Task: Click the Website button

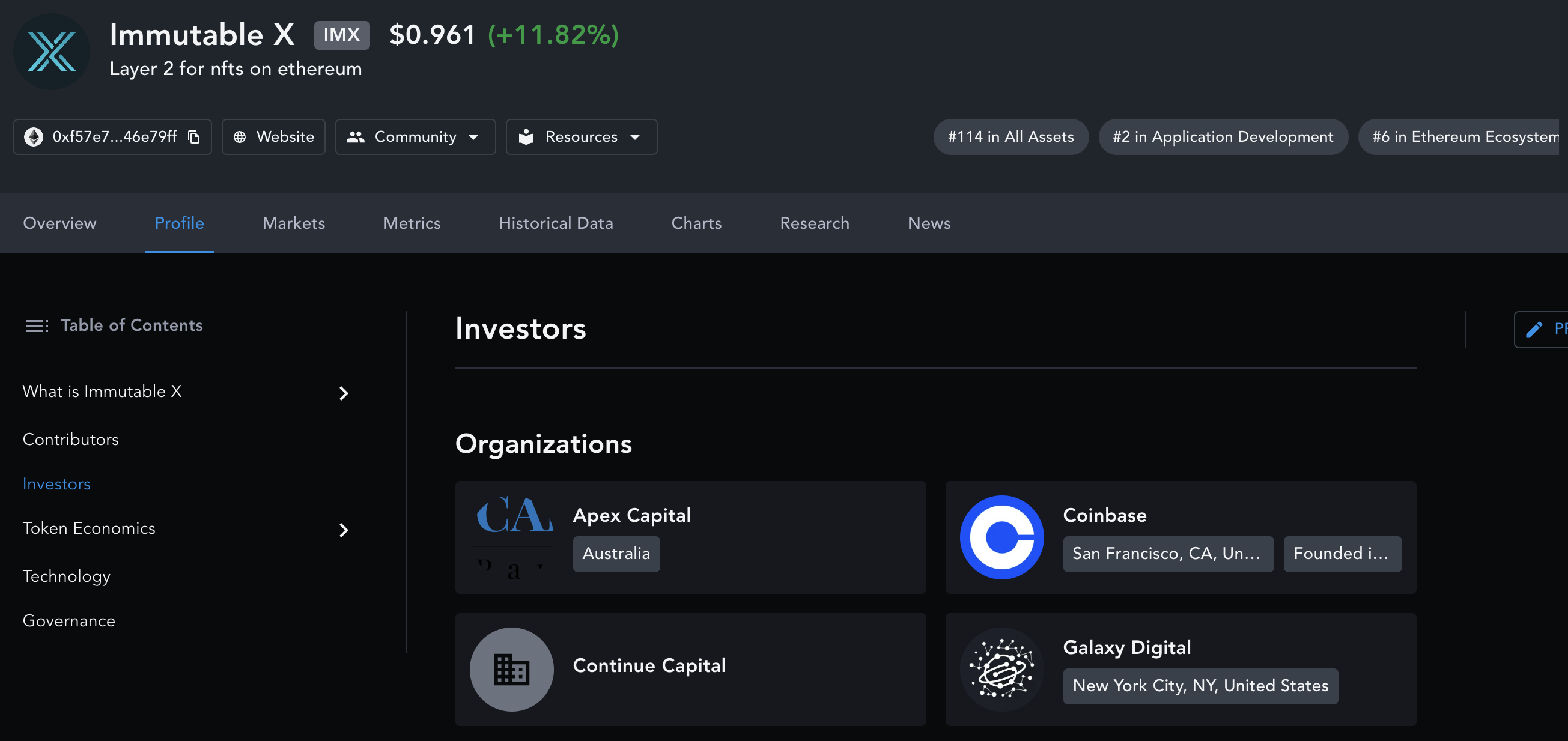Action: 273,137
